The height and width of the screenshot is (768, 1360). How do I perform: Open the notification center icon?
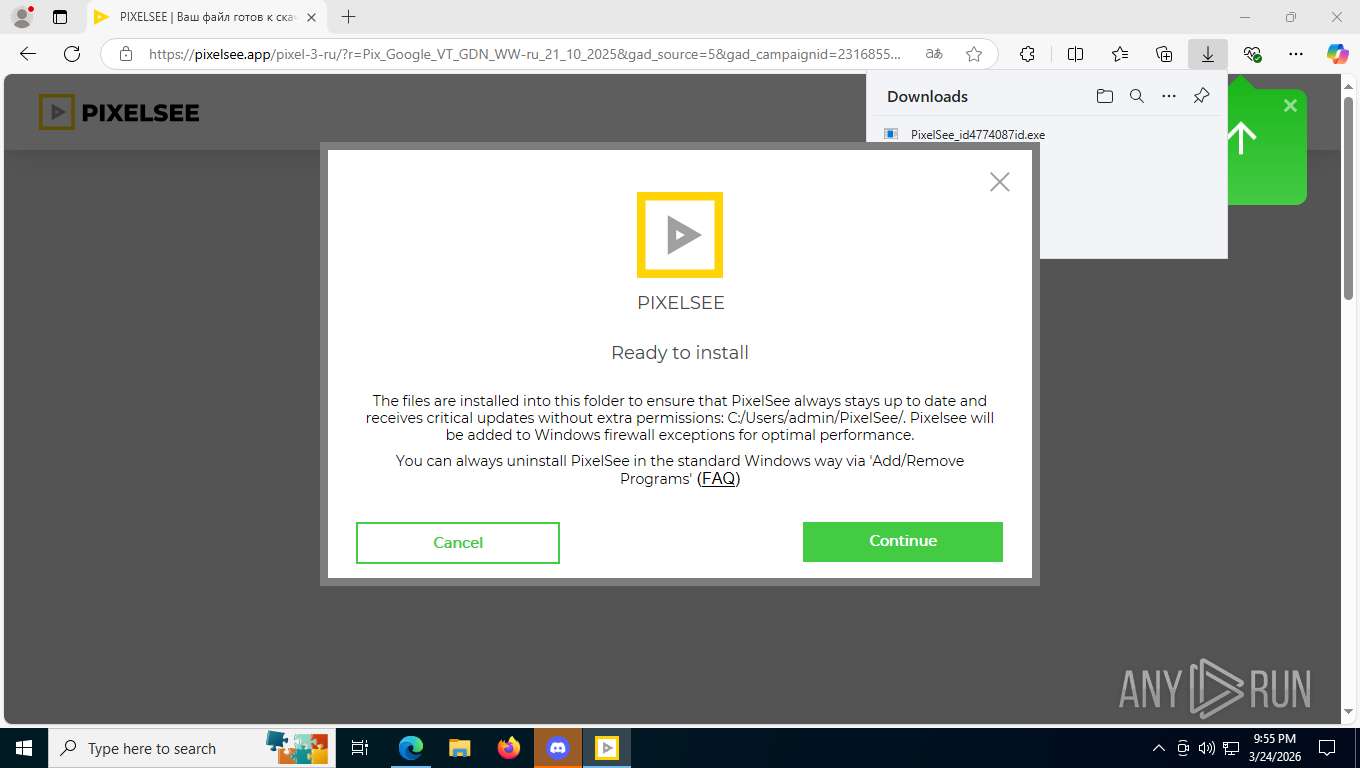tap(1326, 748)
